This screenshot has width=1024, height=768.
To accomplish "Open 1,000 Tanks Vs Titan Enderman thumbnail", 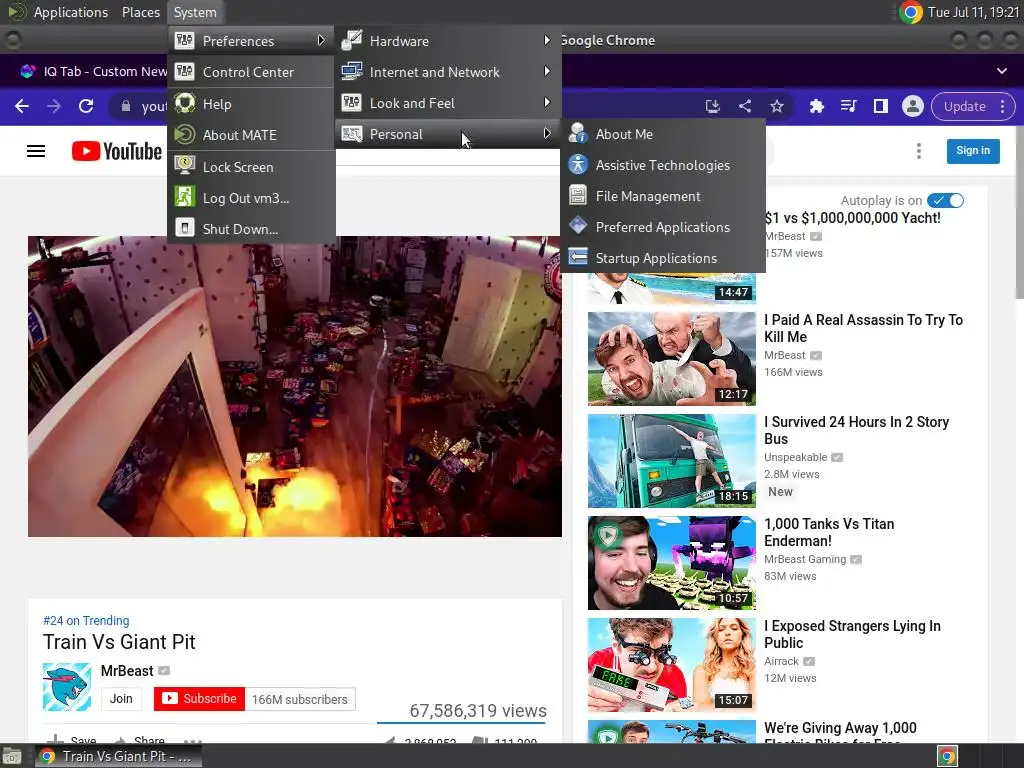I will pos(671,563).
